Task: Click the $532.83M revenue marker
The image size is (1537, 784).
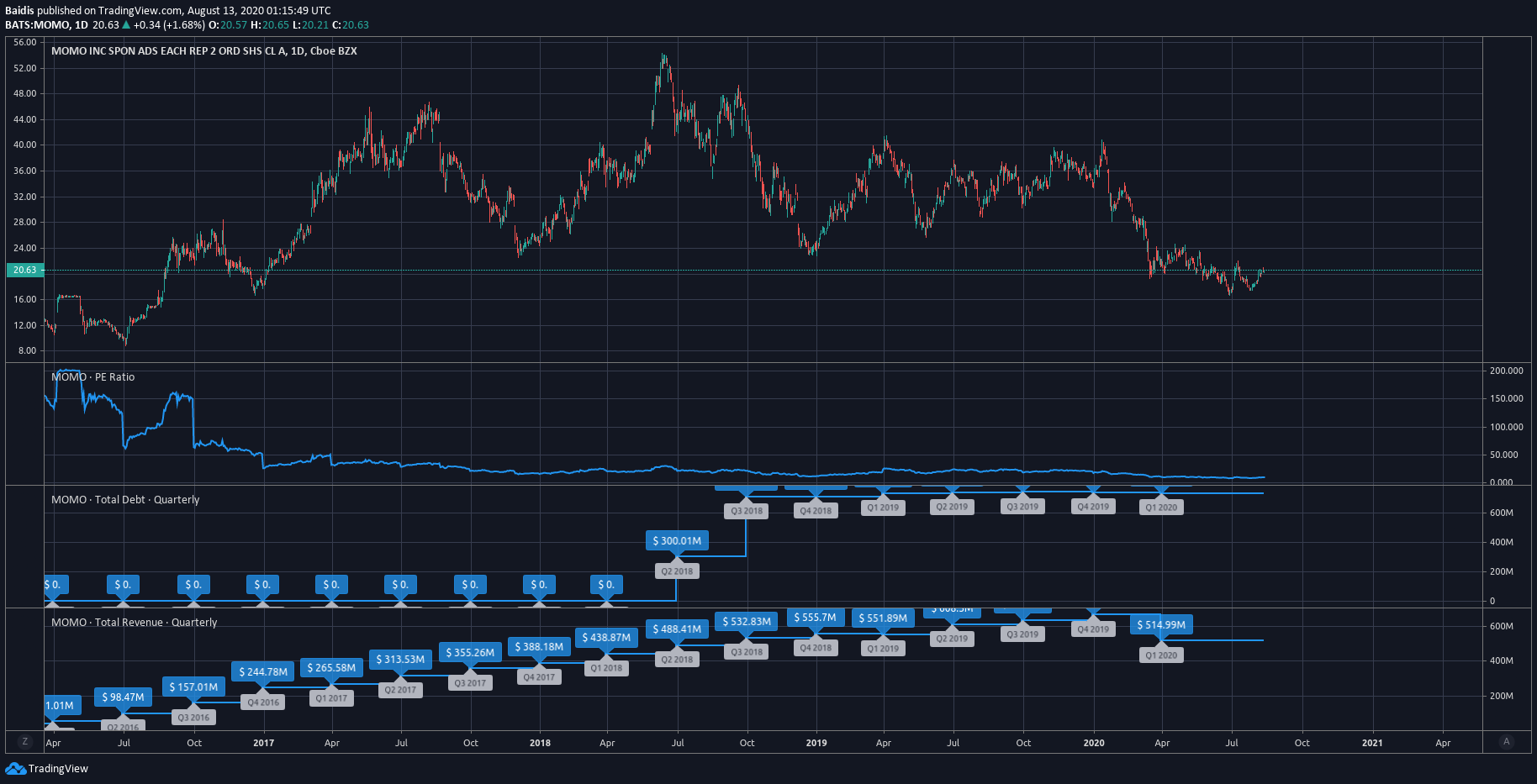Action: (x=747, y=621)
